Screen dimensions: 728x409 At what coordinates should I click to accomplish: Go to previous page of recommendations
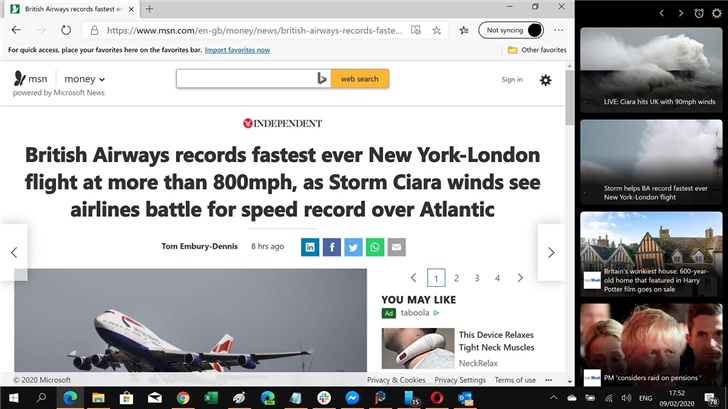coord(413,278)
